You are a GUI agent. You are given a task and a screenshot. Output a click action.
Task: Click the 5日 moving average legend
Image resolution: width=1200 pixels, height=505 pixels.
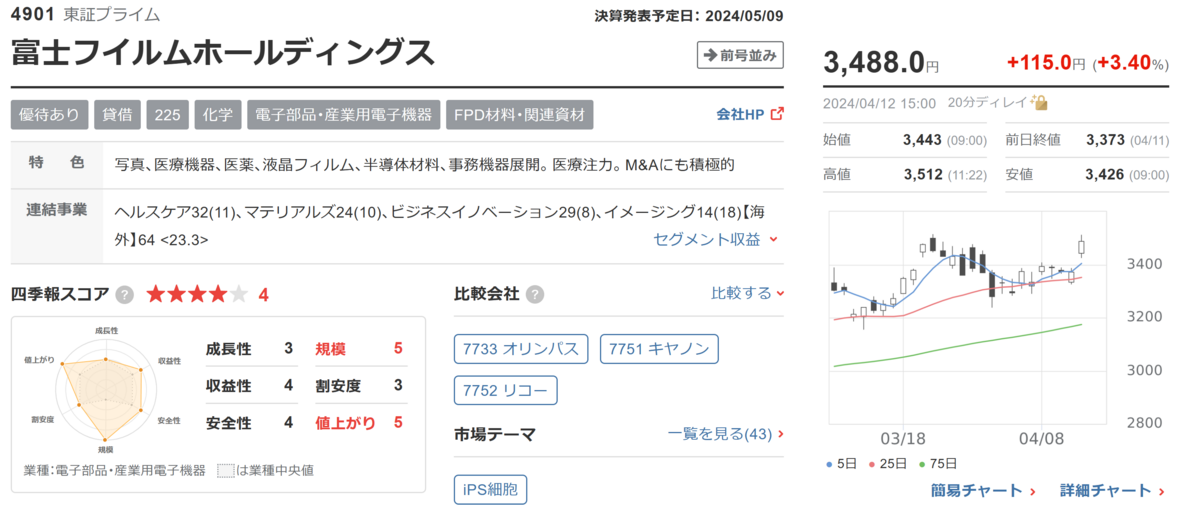click(x=843, y=464)
